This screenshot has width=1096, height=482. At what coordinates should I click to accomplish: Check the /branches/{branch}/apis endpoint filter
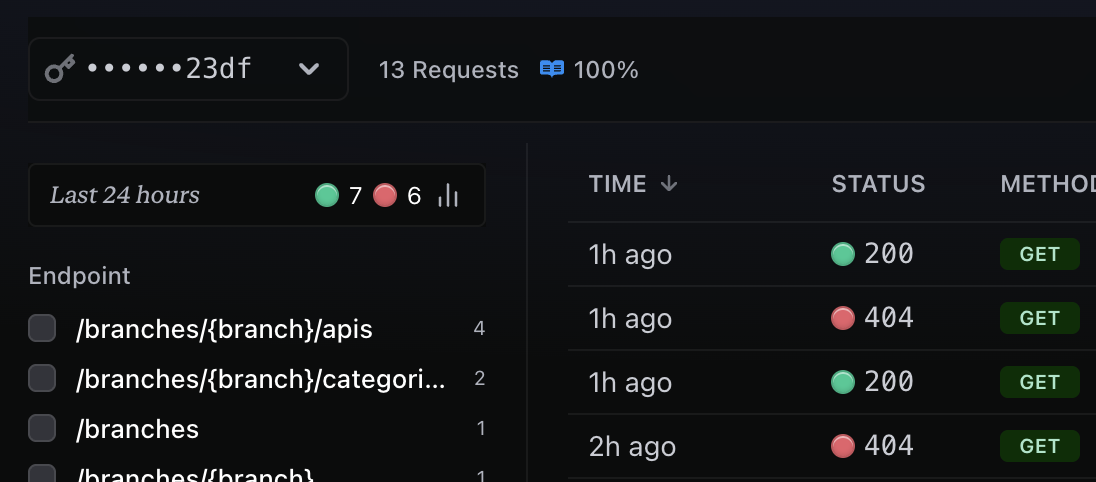(42, 328)
